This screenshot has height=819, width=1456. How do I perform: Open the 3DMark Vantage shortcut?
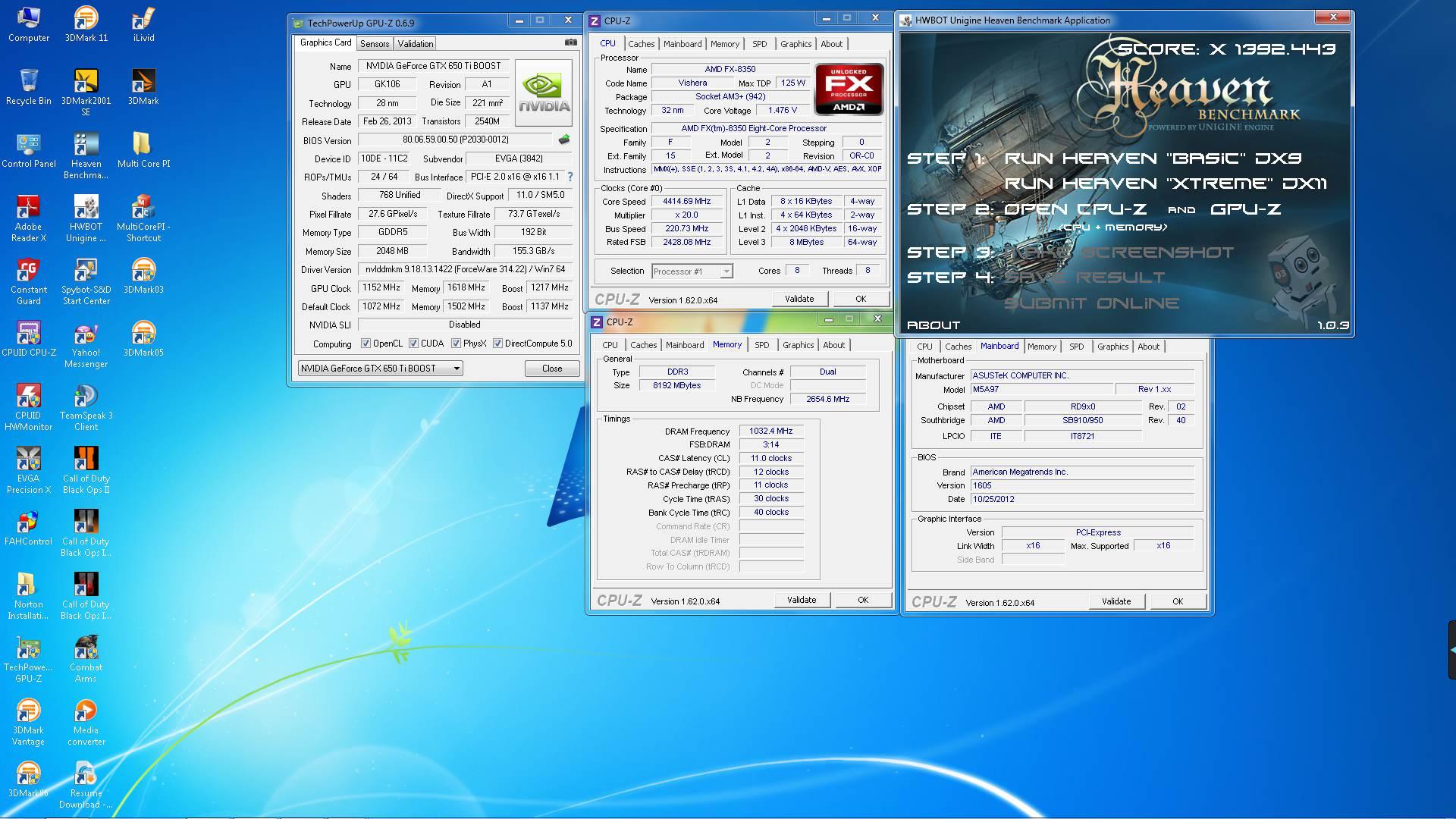click(x=29, y=722)
